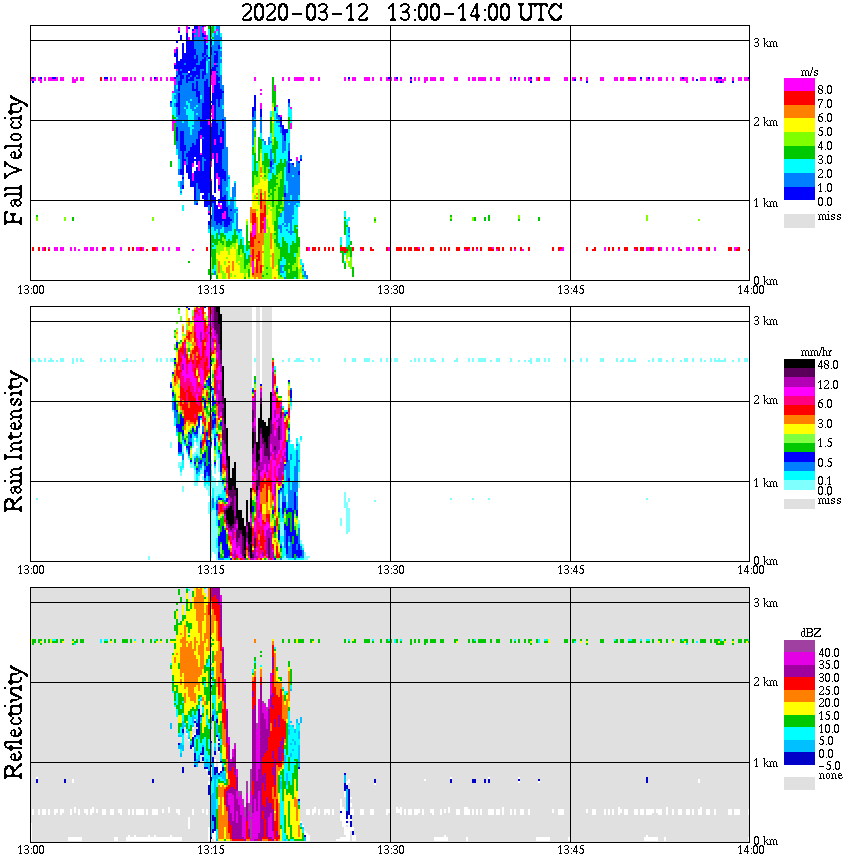Click the orange 6.0 m/s legend swatch
The width and height of the screenshot is (850, 868).
click(x=799, y=112)
